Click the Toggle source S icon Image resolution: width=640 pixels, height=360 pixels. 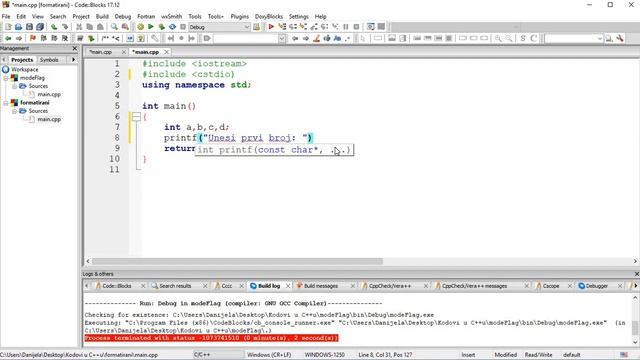[x=523, y=38]
